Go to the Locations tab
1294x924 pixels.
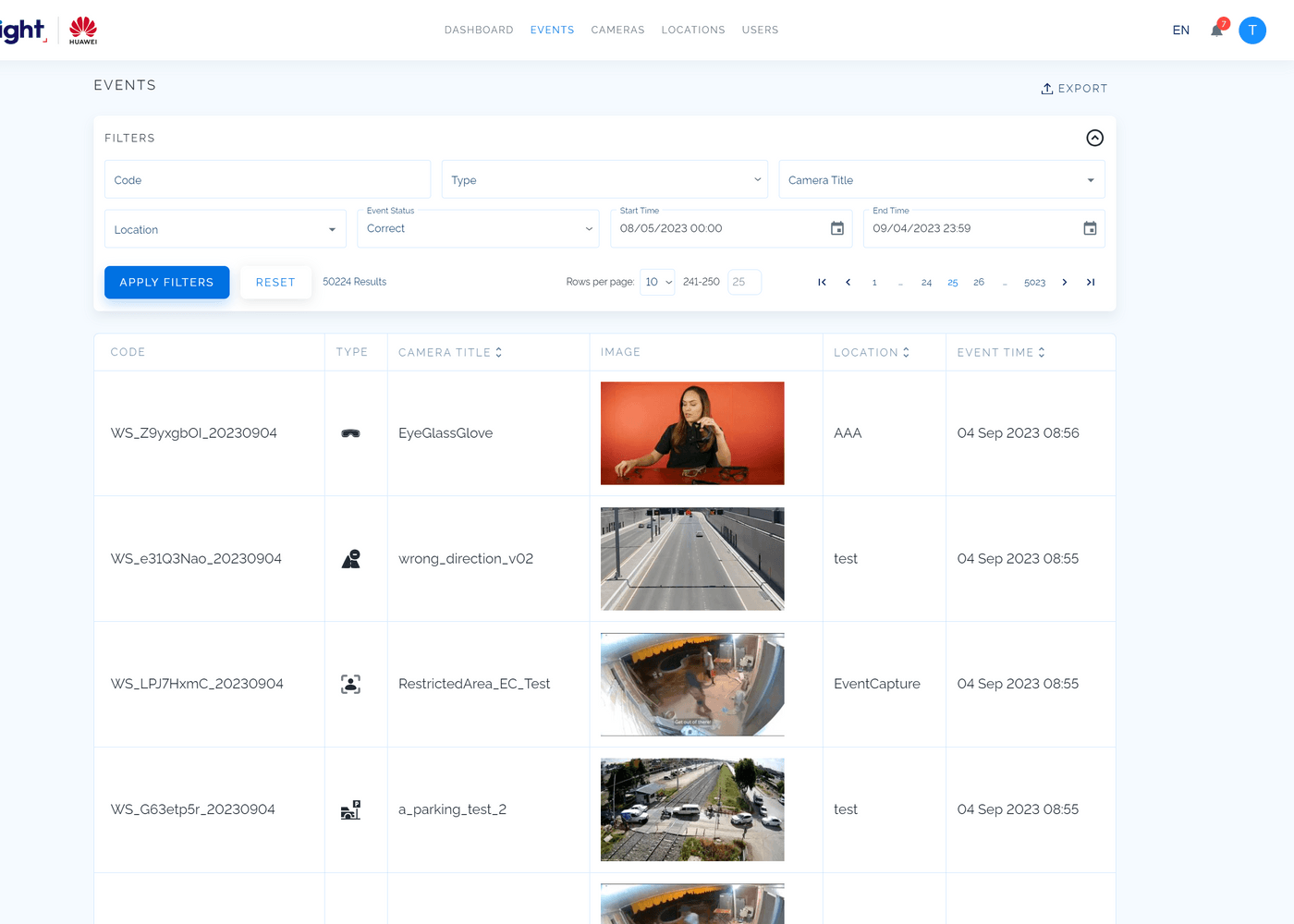pos(693,30)
